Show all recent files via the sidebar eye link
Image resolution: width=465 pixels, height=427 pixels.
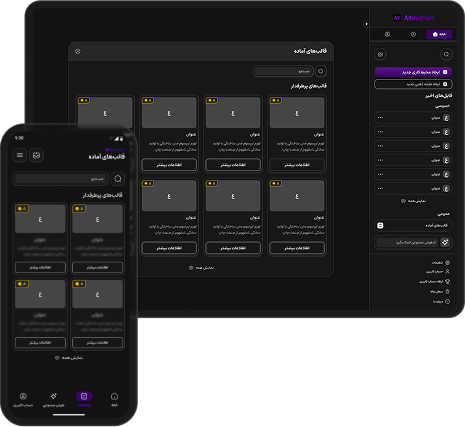tap(413, 201)
